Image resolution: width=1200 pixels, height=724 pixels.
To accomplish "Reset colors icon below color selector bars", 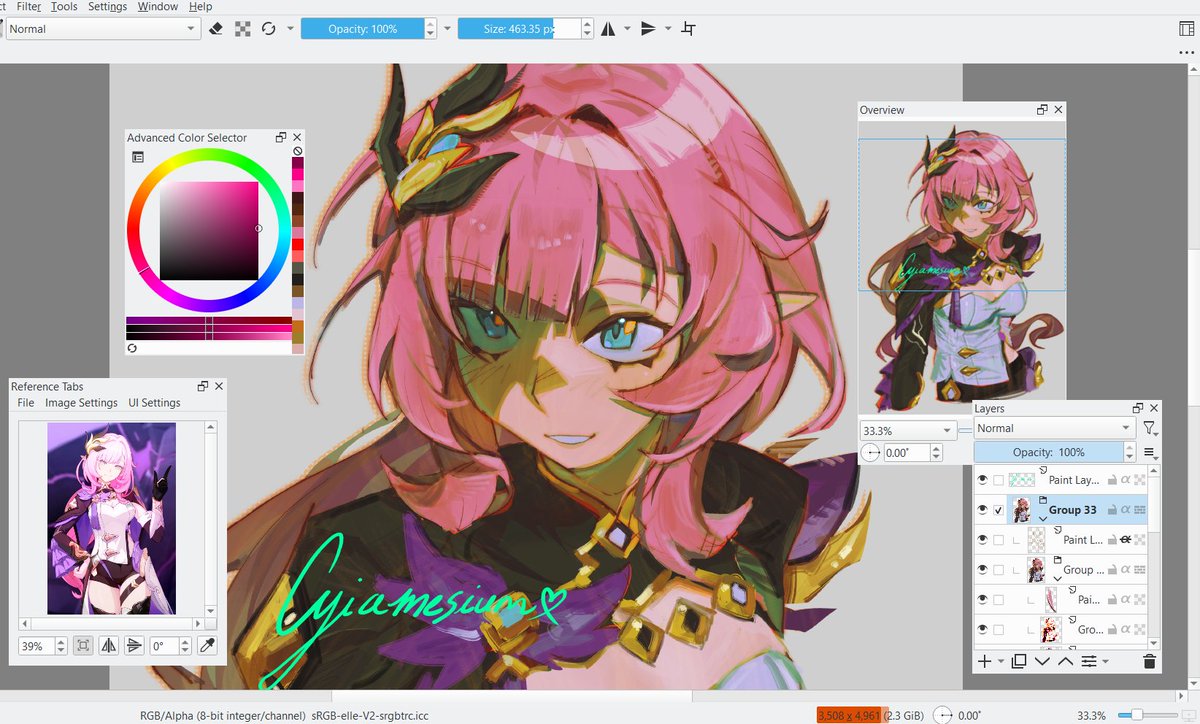I will pos(132,348).
